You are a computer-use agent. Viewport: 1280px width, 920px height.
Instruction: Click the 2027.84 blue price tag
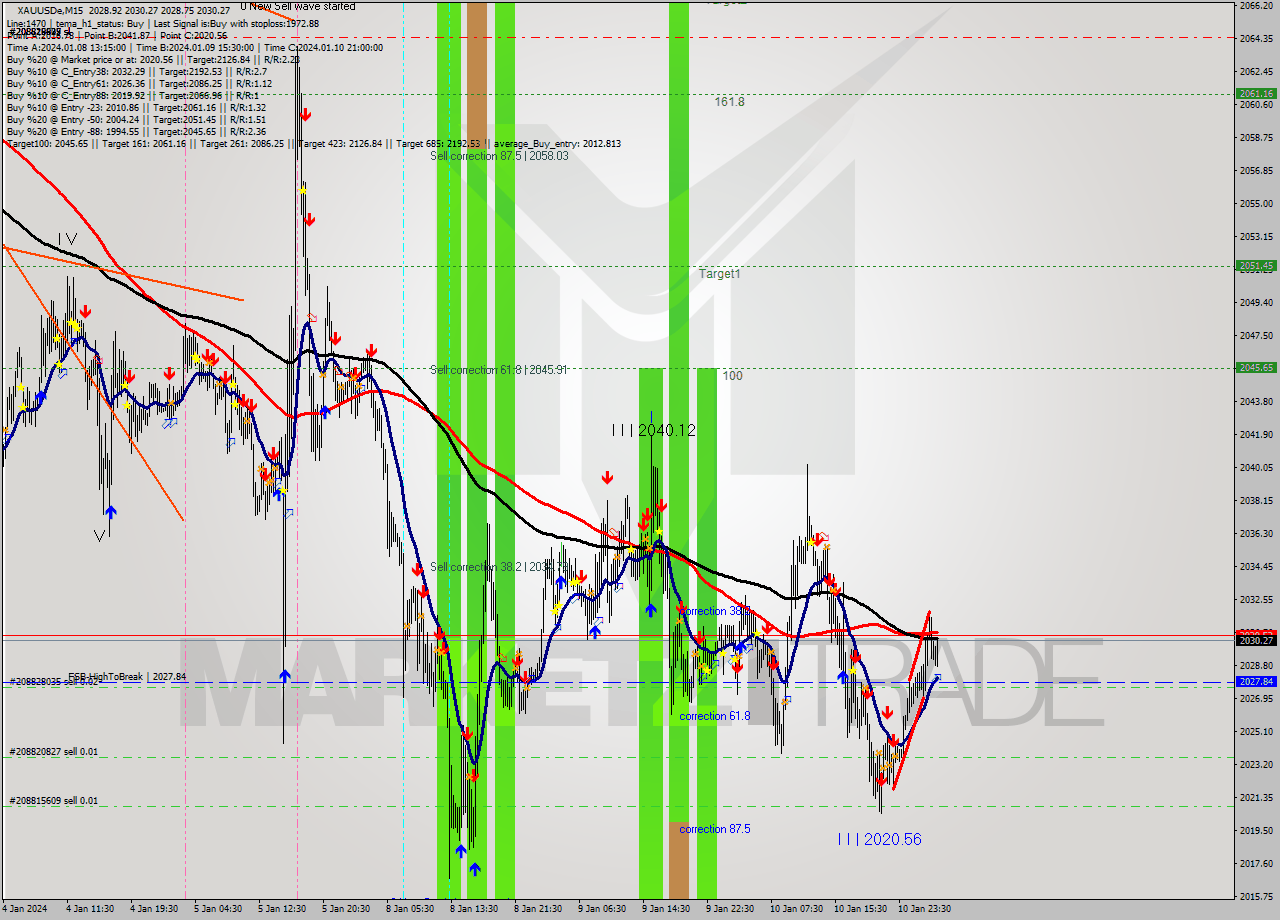1255,682
